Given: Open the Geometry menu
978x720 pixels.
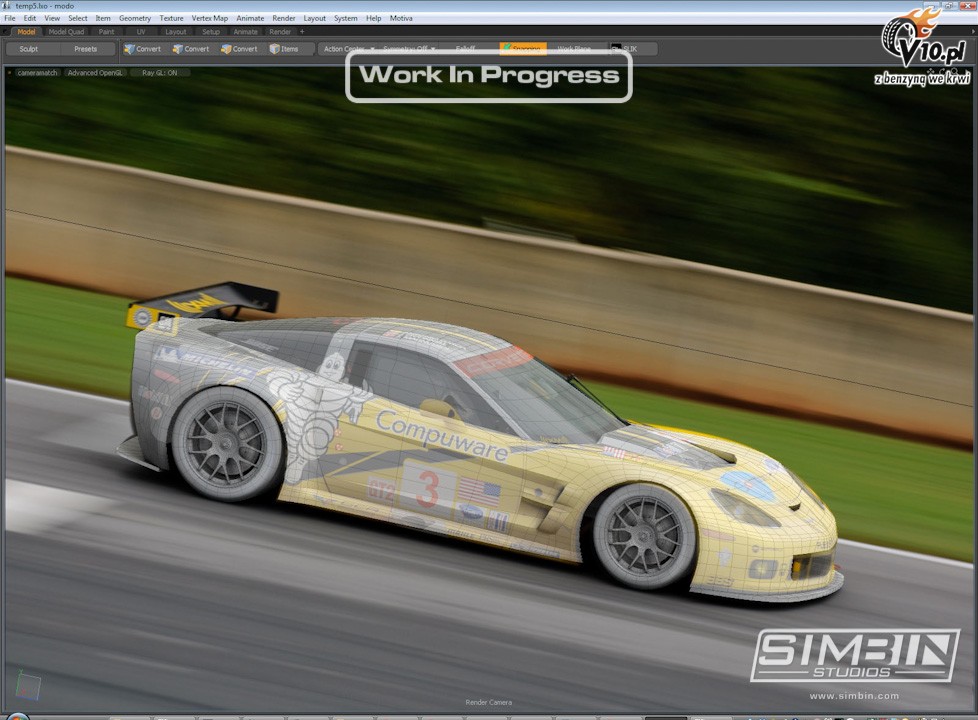Looking at the screenshot, I should [x=135, y=18].
